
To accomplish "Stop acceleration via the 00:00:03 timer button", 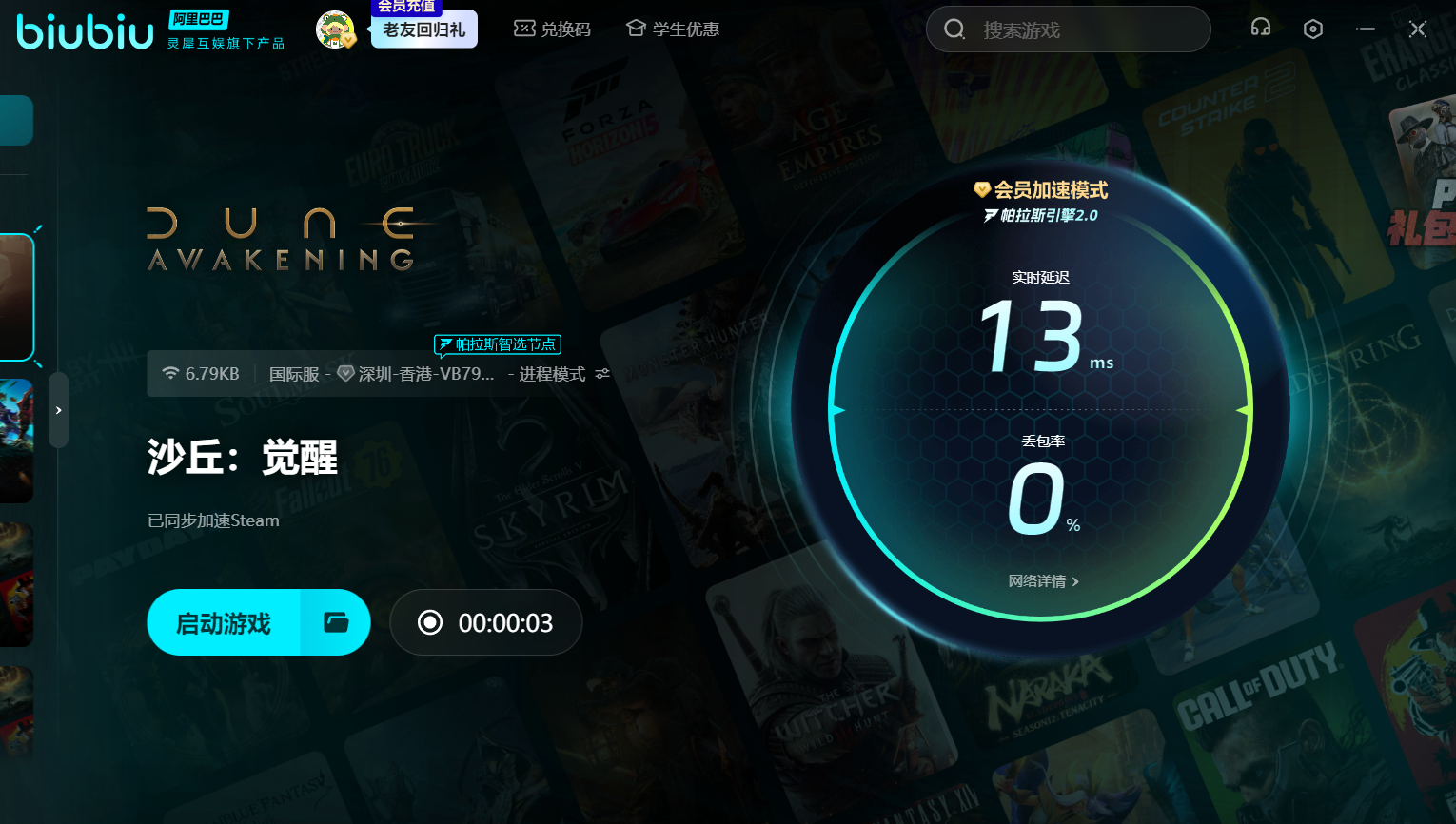I will (x=485, y=622).
